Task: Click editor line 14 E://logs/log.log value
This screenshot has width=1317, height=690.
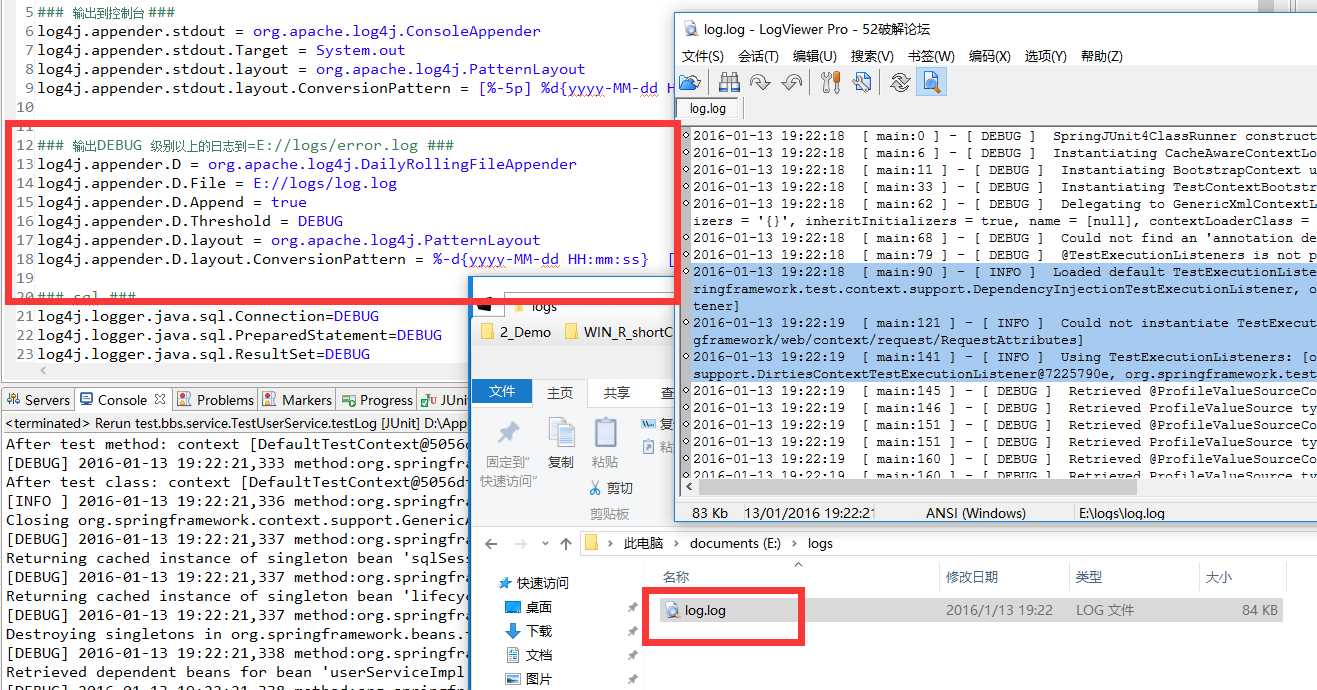Action: point(325,183)
